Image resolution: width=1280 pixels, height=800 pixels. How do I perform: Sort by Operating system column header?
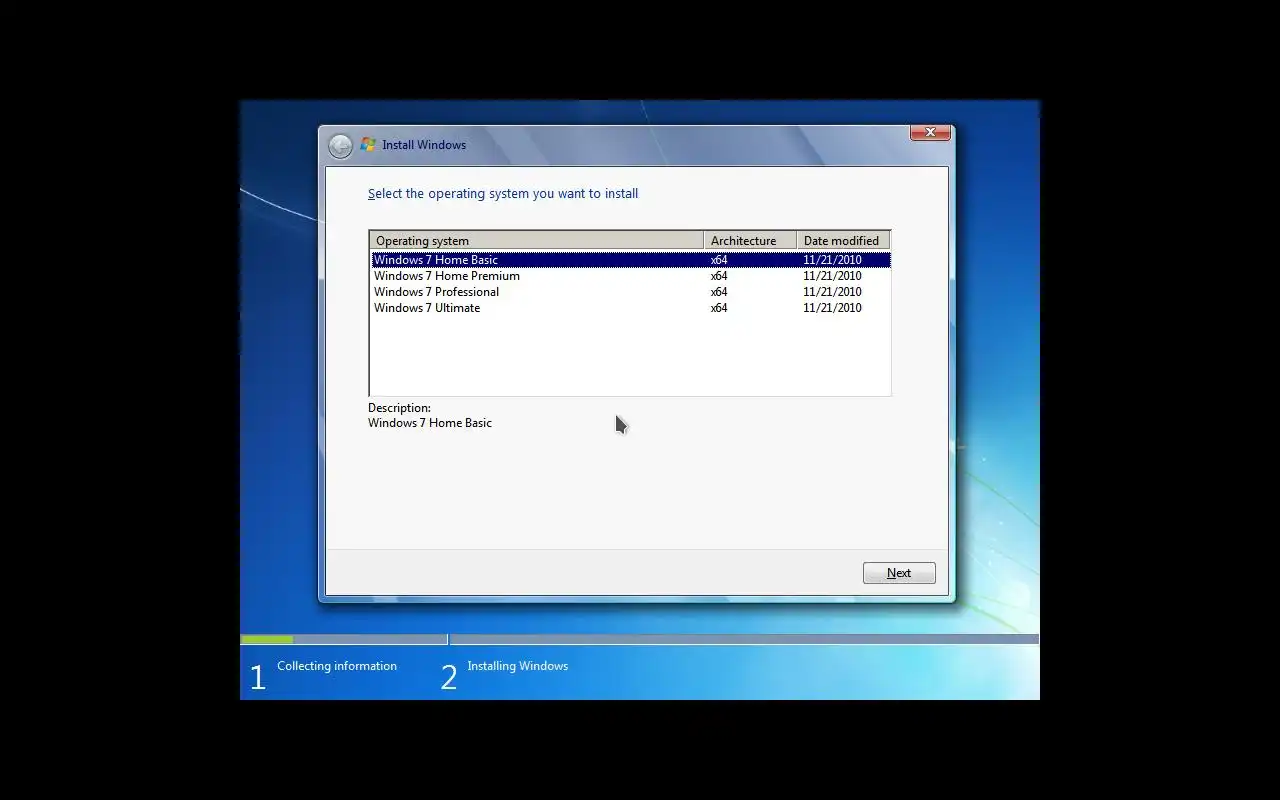537,241
